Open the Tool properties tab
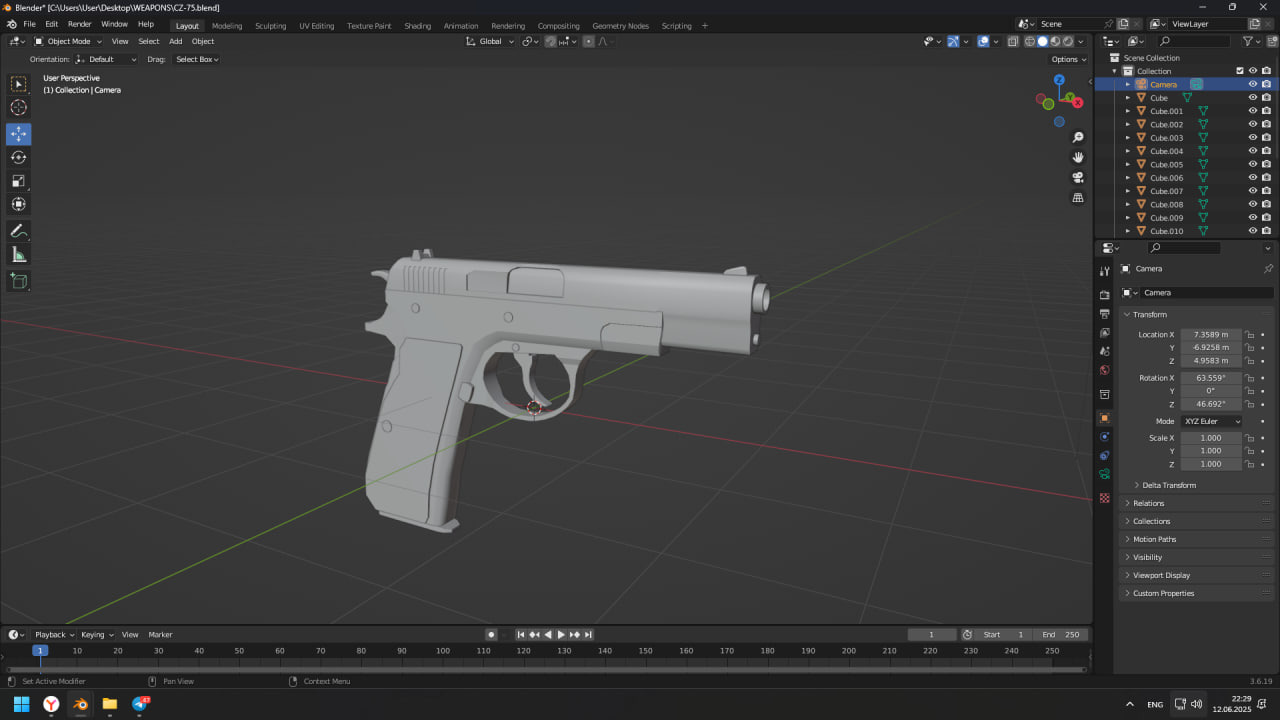Image resolution: width=1280 pixels, height=720 pixels. 1104,271
